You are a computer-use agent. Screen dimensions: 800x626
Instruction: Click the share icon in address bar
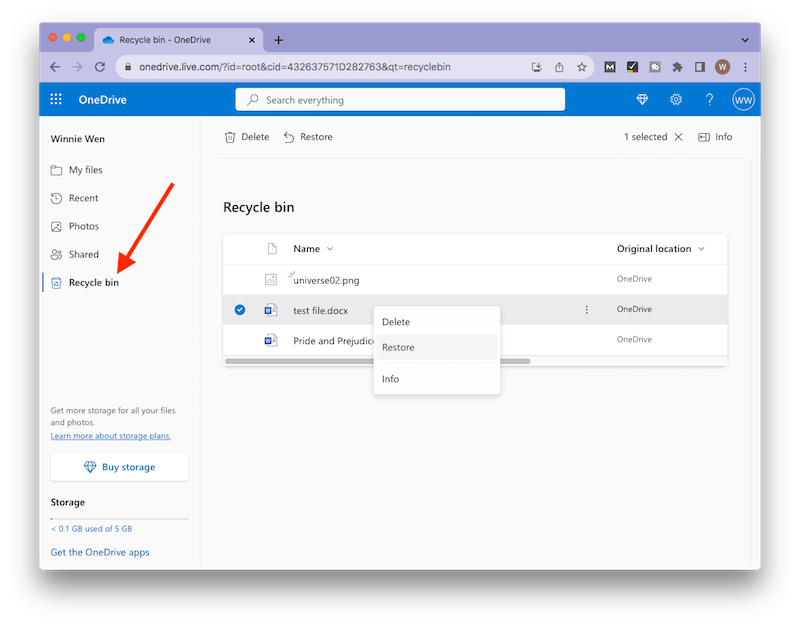[559, 67]
